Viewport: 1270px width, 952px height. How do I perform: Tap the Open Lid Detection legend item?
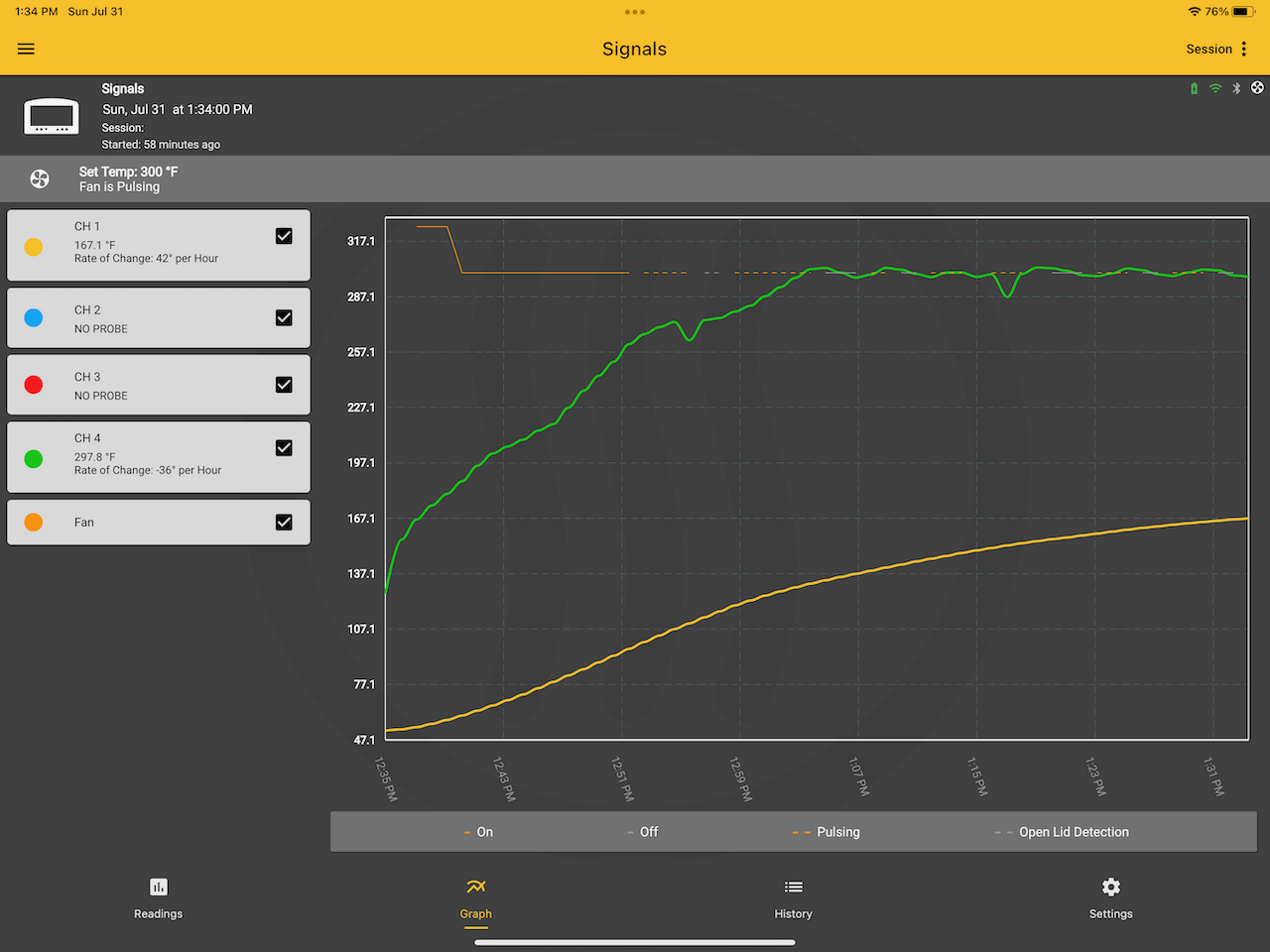point(1062,832)
